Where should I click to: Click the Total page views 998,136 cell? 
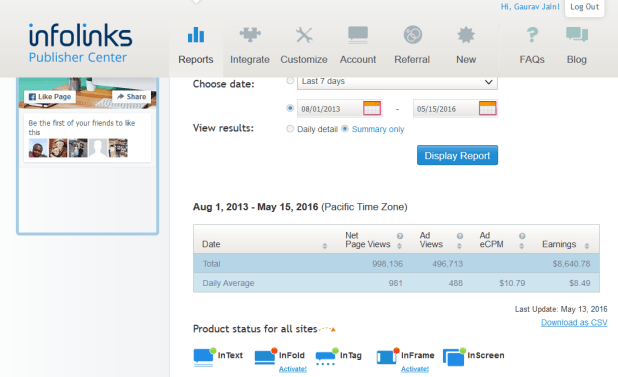click(387, 264)
